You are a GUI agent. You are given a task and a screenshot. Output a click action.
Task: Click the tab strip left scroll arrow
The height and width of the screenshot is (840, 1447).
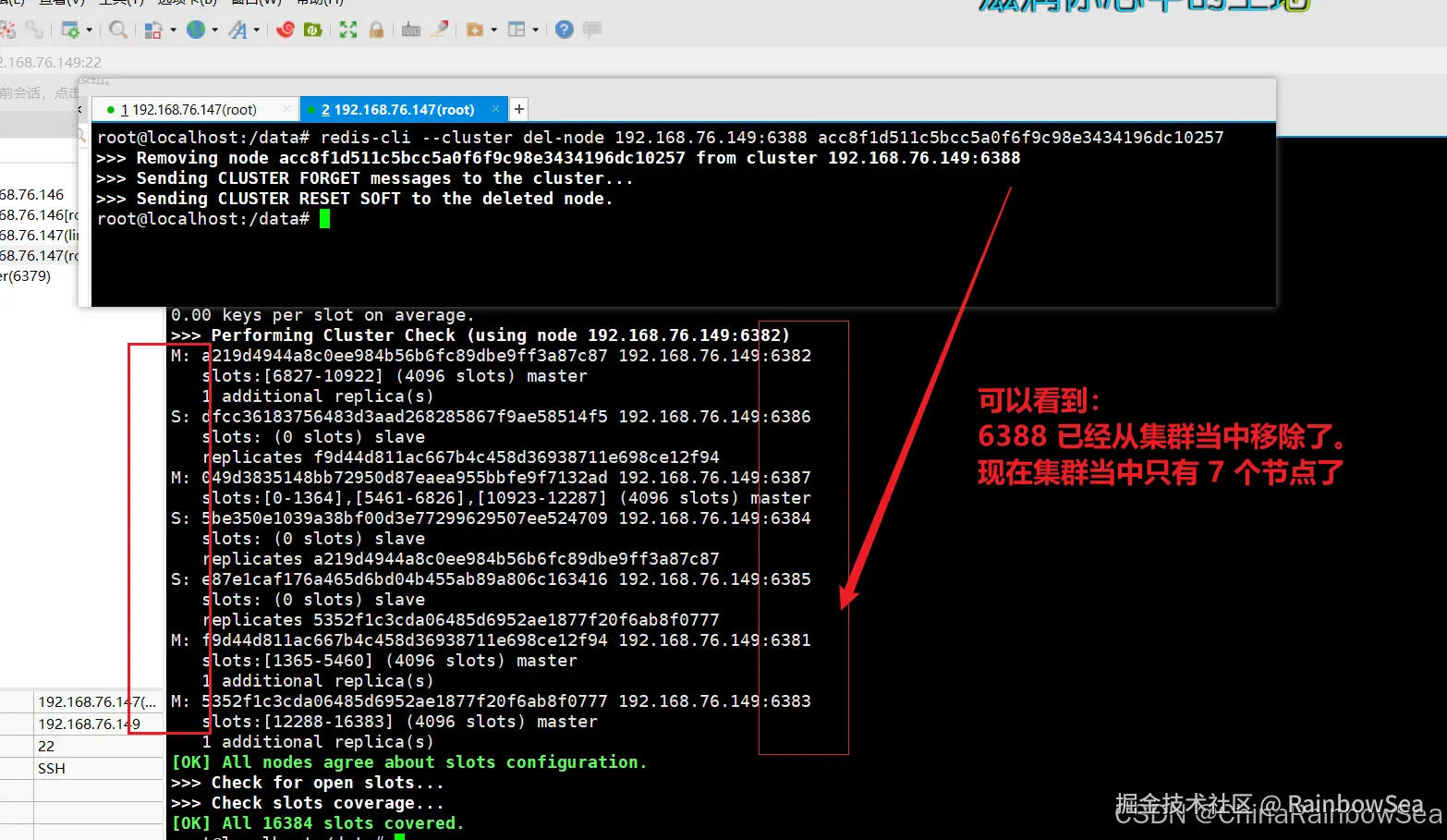80,109
